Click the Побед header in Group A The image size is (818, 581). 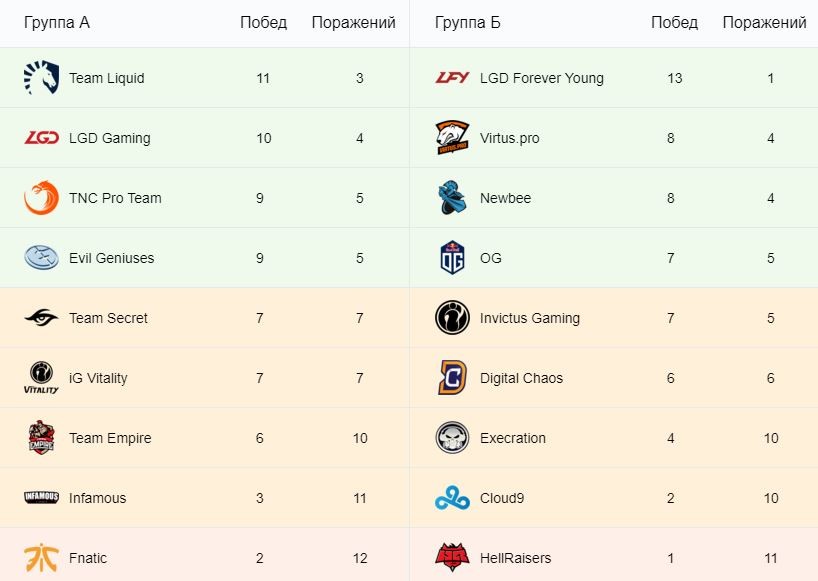(x=263, y=22)
